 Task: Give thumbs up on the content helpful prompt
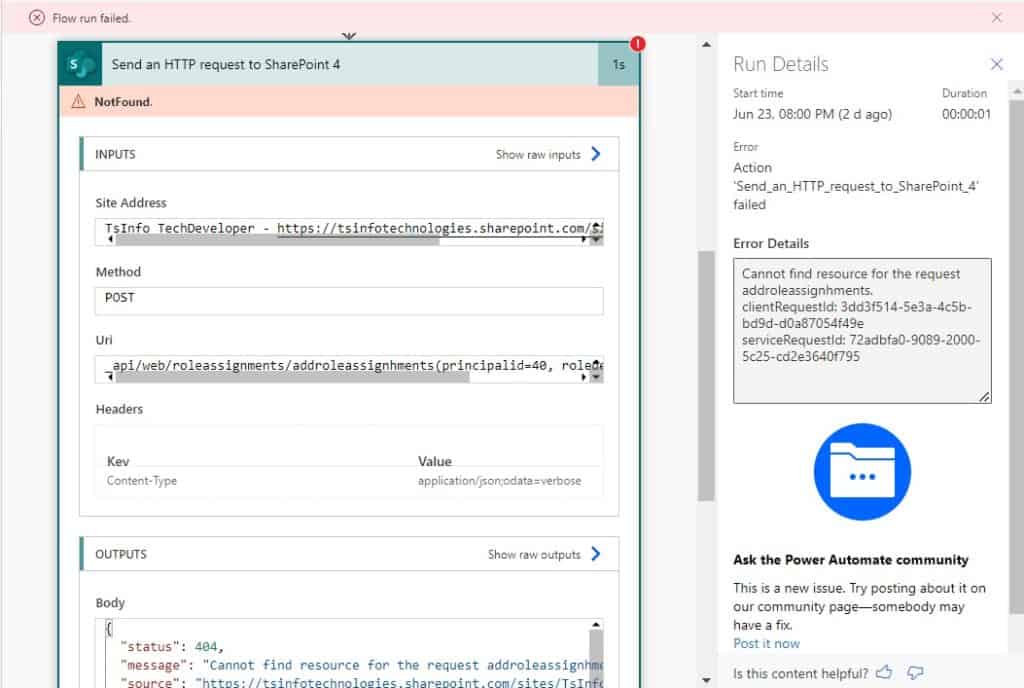click(x=885, y=674)
